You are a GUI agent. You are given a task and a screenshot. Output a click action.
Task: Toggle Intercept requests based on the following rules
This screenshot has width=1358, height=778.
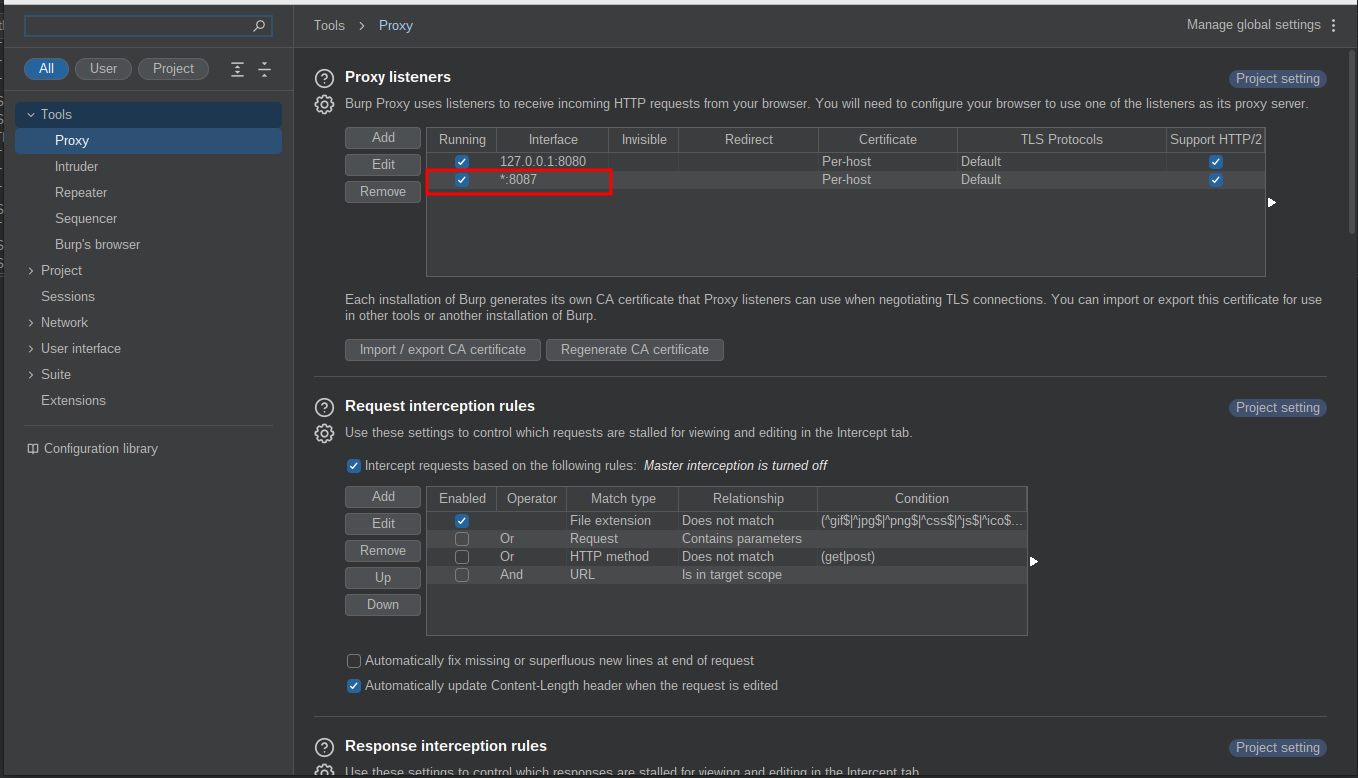(x=354, y=466)
